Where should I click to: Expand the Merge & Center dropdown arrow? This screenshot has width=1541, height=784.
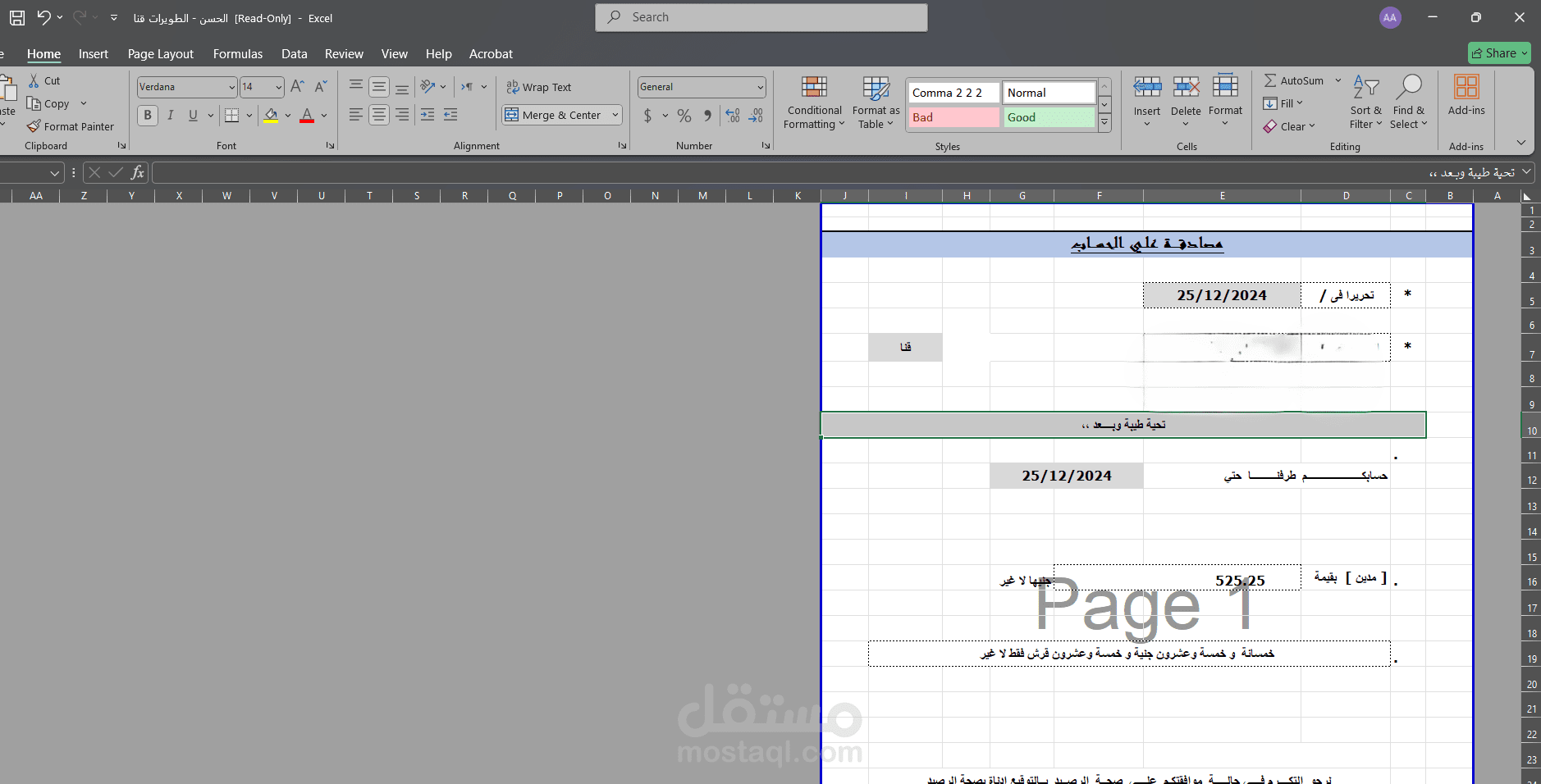coord(615,115)
